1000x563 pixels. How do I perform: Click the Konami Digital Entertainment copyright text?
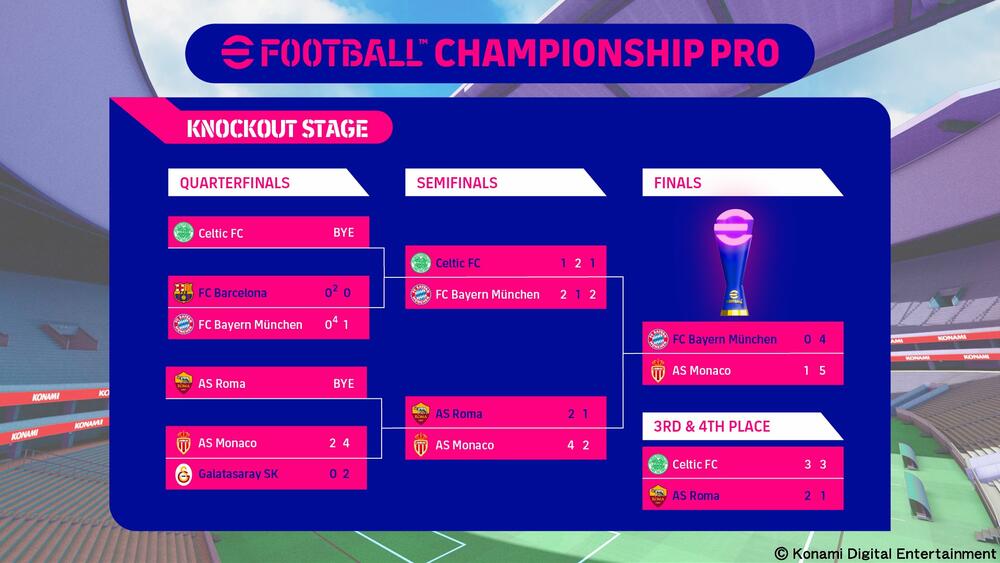[x=885, y=553]
